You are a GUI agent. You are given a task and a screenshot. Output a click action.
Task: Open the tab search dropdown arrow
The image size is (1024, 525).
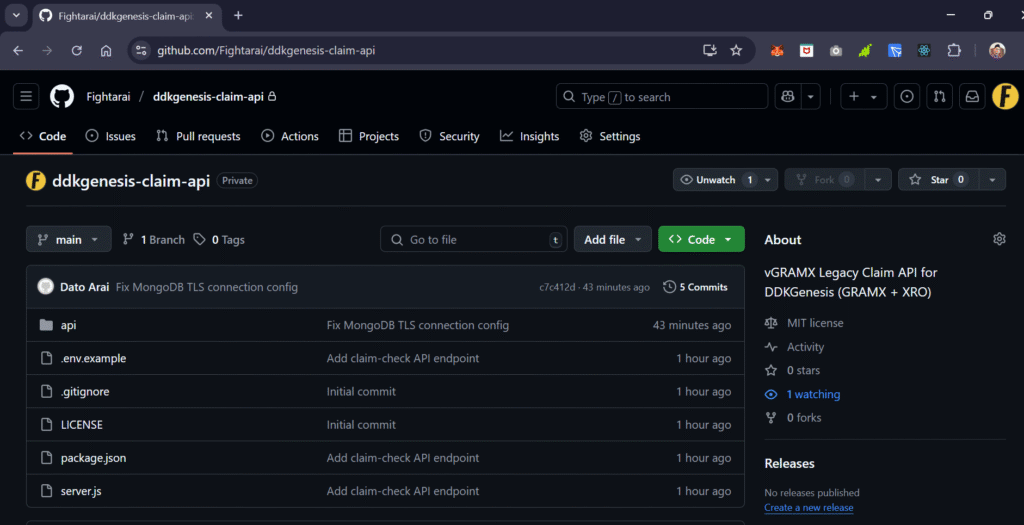[x=16, y=16]
